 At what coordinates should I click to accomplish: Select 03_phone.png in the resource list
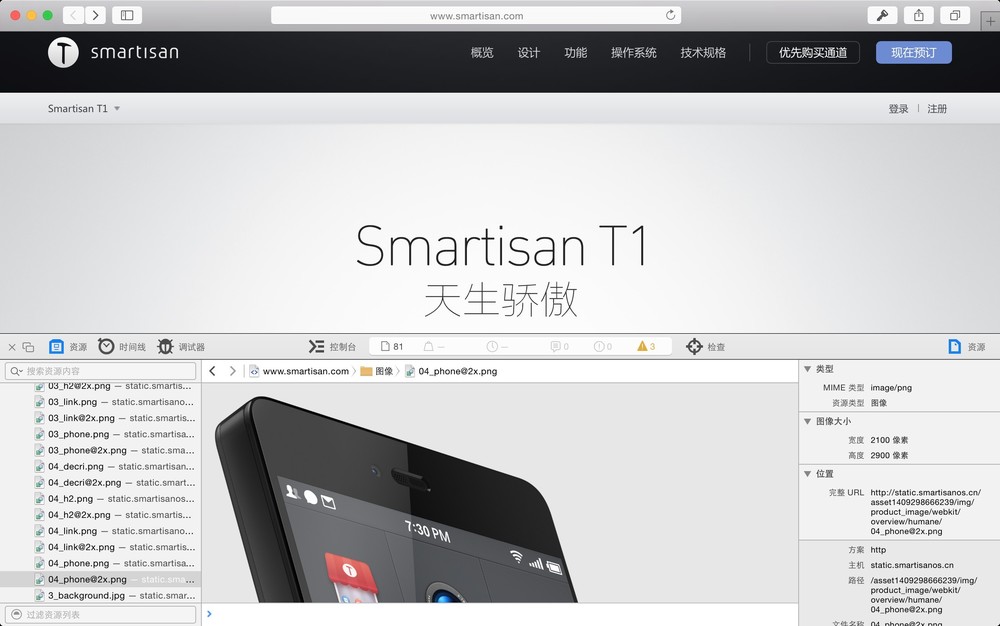tap(78, 434)
